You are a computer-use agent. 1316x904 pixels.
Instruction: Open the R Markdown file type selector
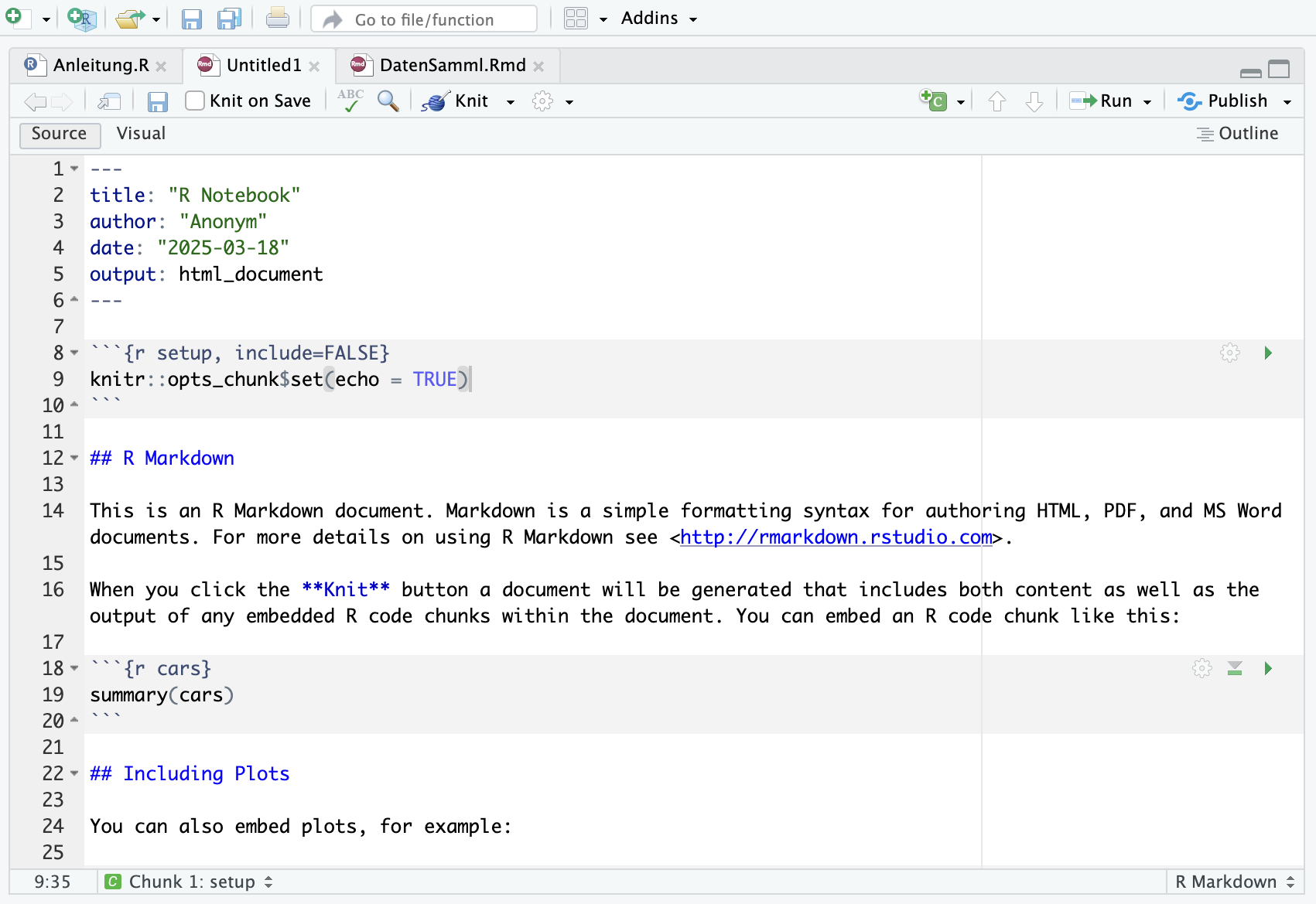[1235, 882]
